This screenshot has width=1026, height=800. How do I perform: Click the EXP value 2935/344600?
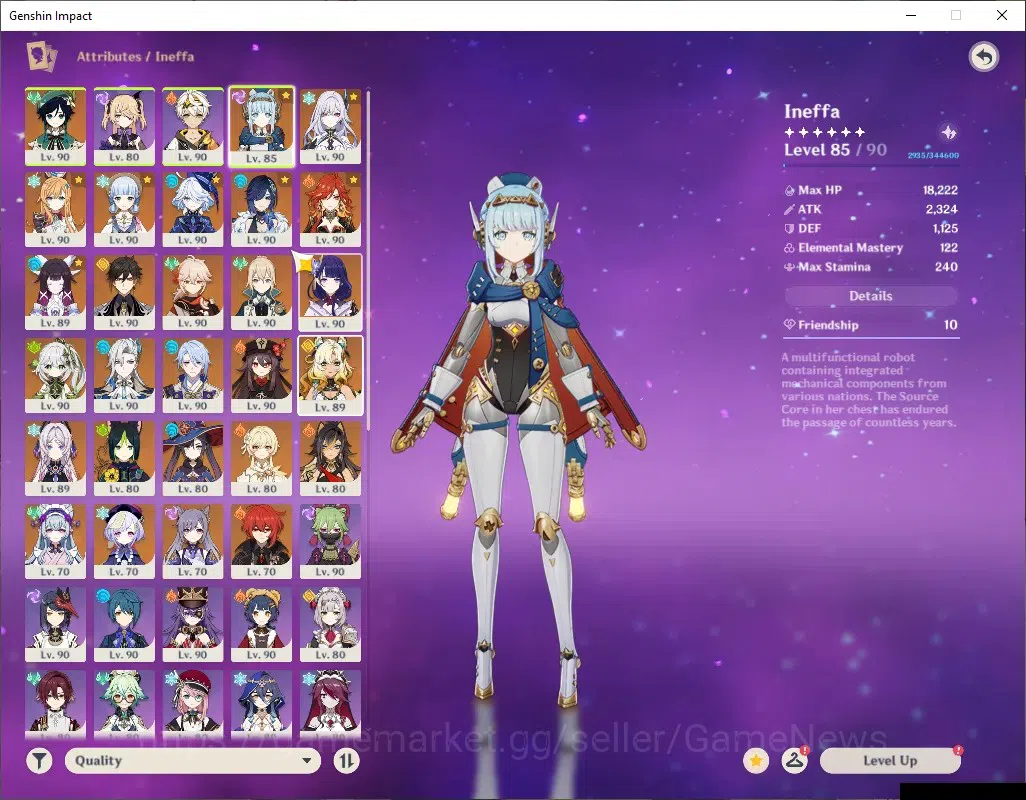[x=933, y=155]
